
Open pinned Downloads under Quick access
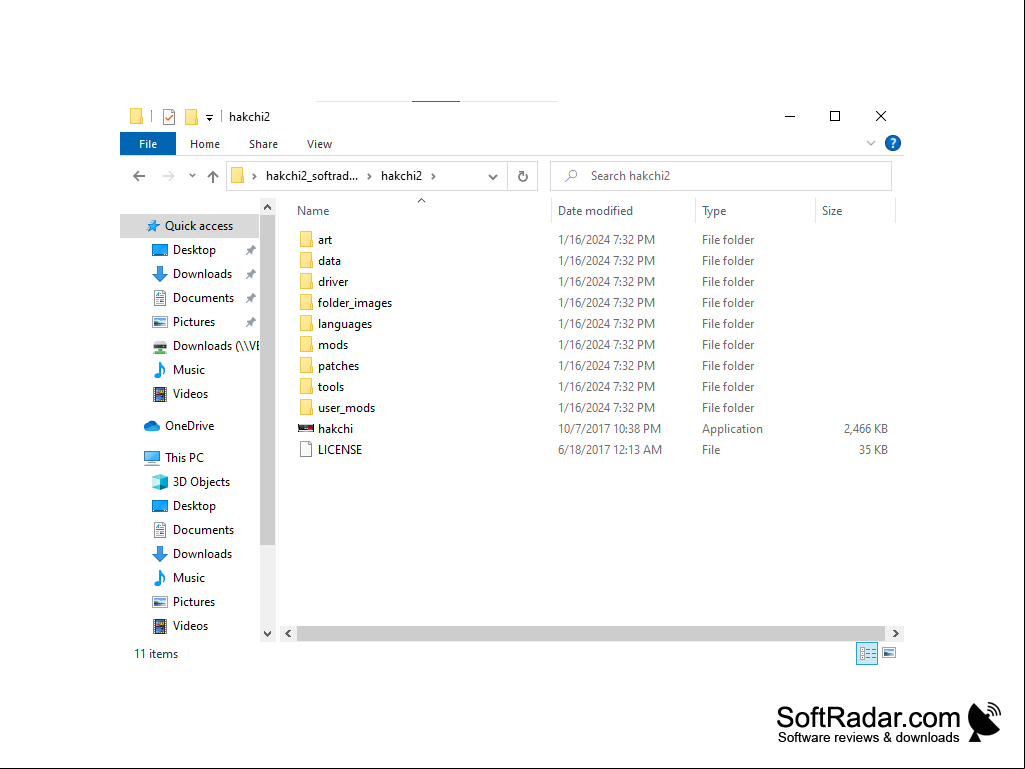(202, 274)
